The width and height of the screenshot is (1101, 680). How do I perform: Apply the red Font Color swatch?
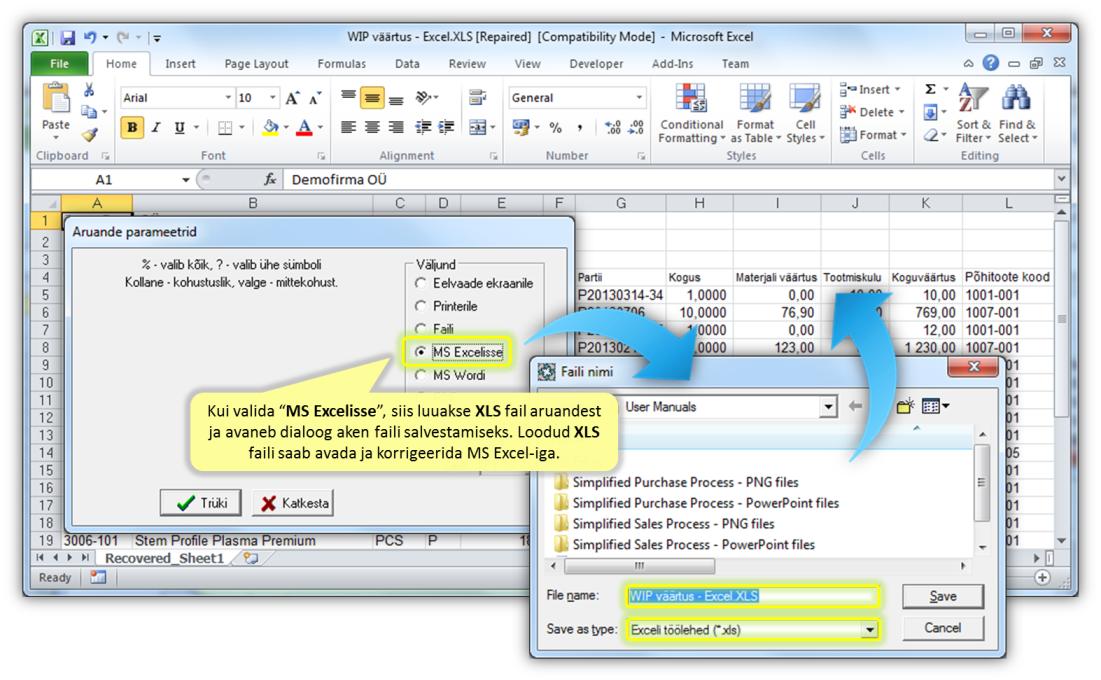tap(304, 127)
